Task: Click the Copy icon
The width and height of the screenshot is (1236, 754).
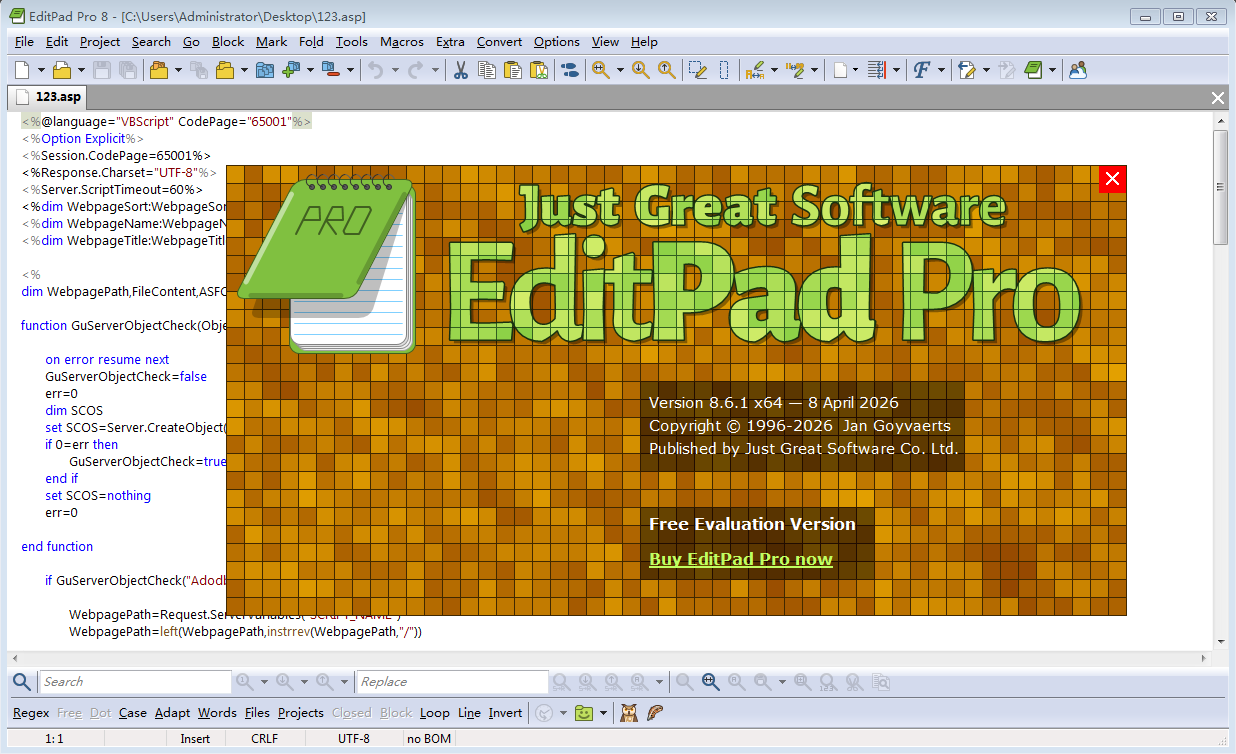Action: point(487,70)
